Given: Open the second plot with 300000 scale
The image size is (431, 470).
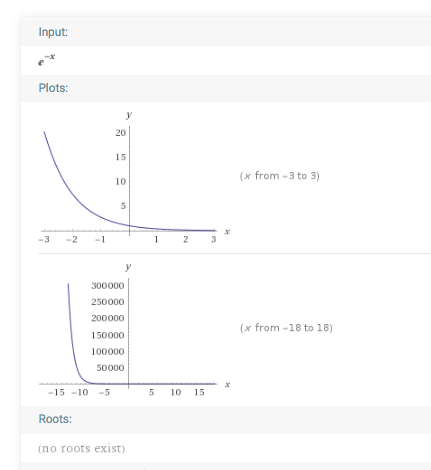Looking at the screenshot, I should pos(134,330).
